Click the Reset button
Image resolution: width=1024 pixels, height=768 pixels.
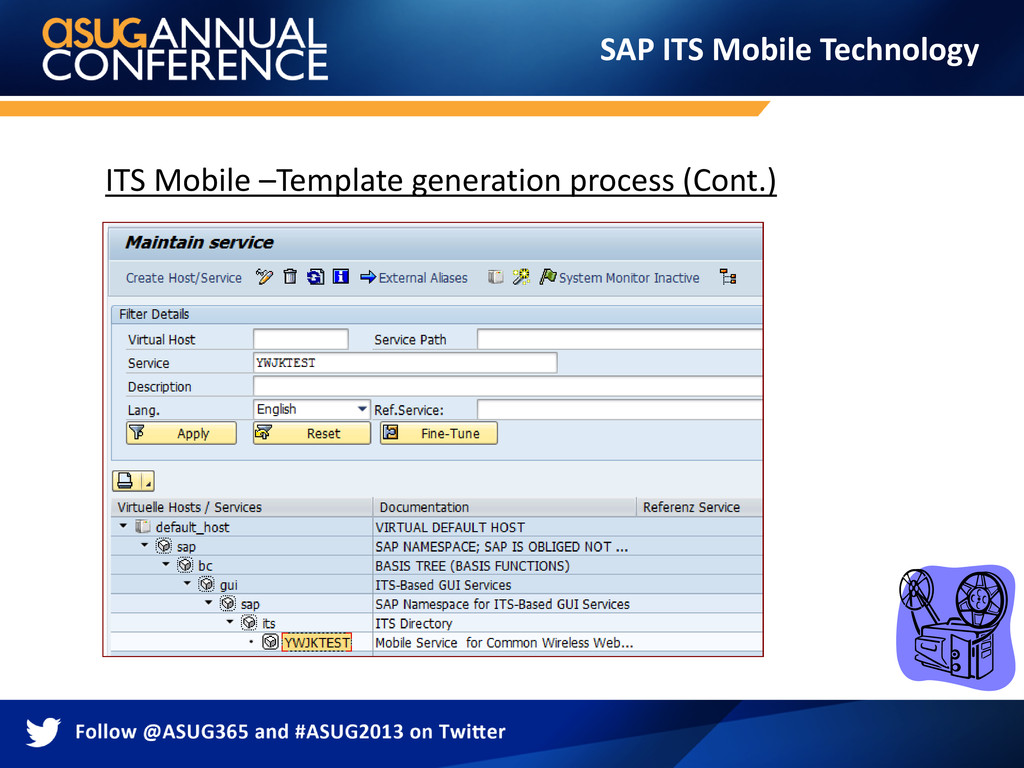tap(312, 433)
